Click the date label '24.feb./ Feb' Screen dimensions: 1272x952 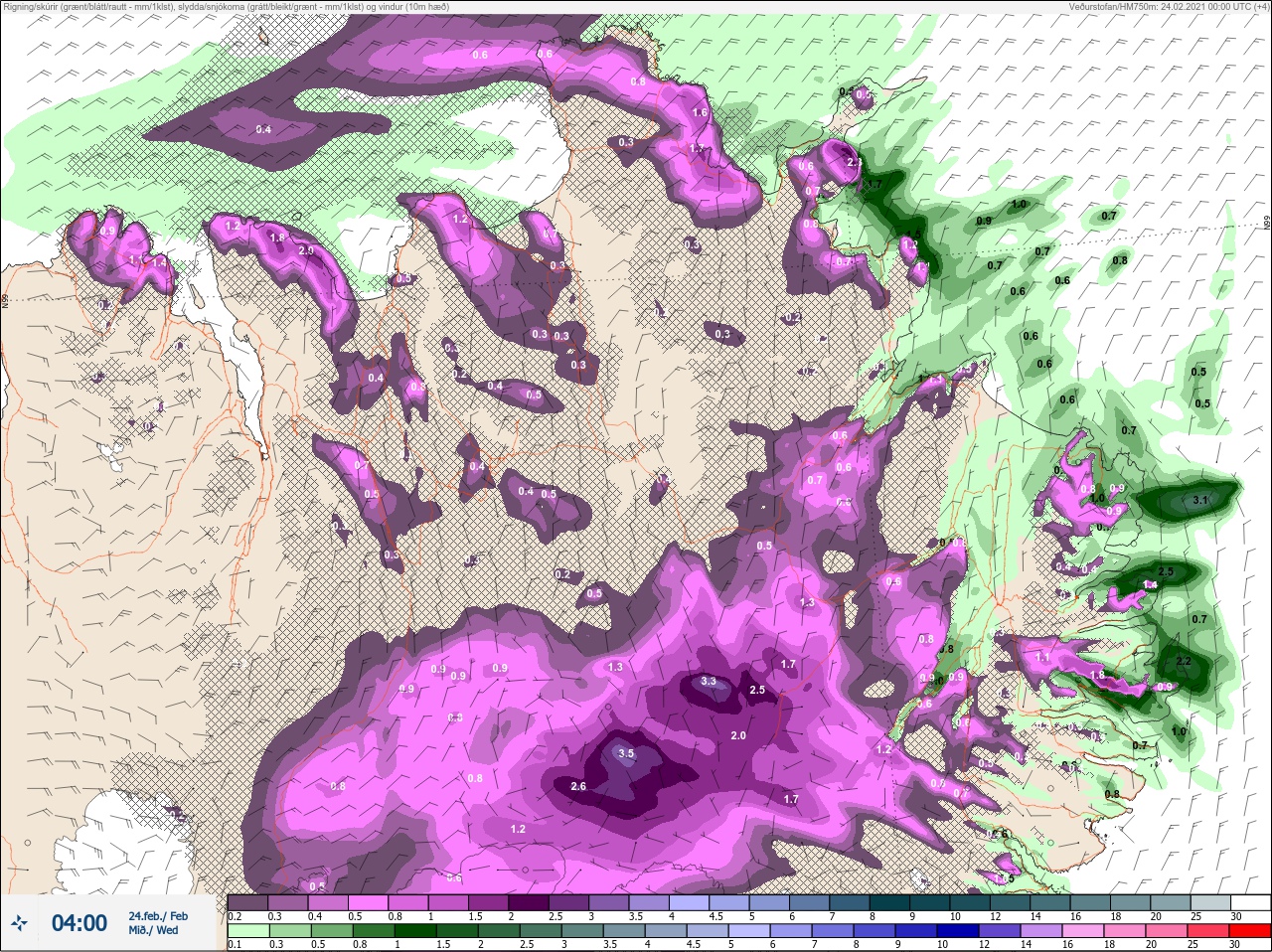(158, 916)
